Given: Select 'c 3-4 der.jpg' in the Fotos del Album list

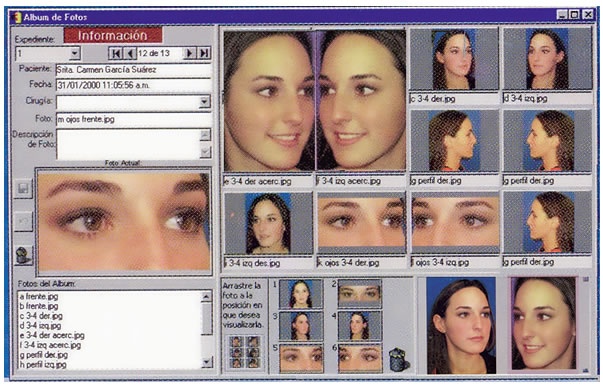Looking at the screenshot, I should (x=41, y=316).
